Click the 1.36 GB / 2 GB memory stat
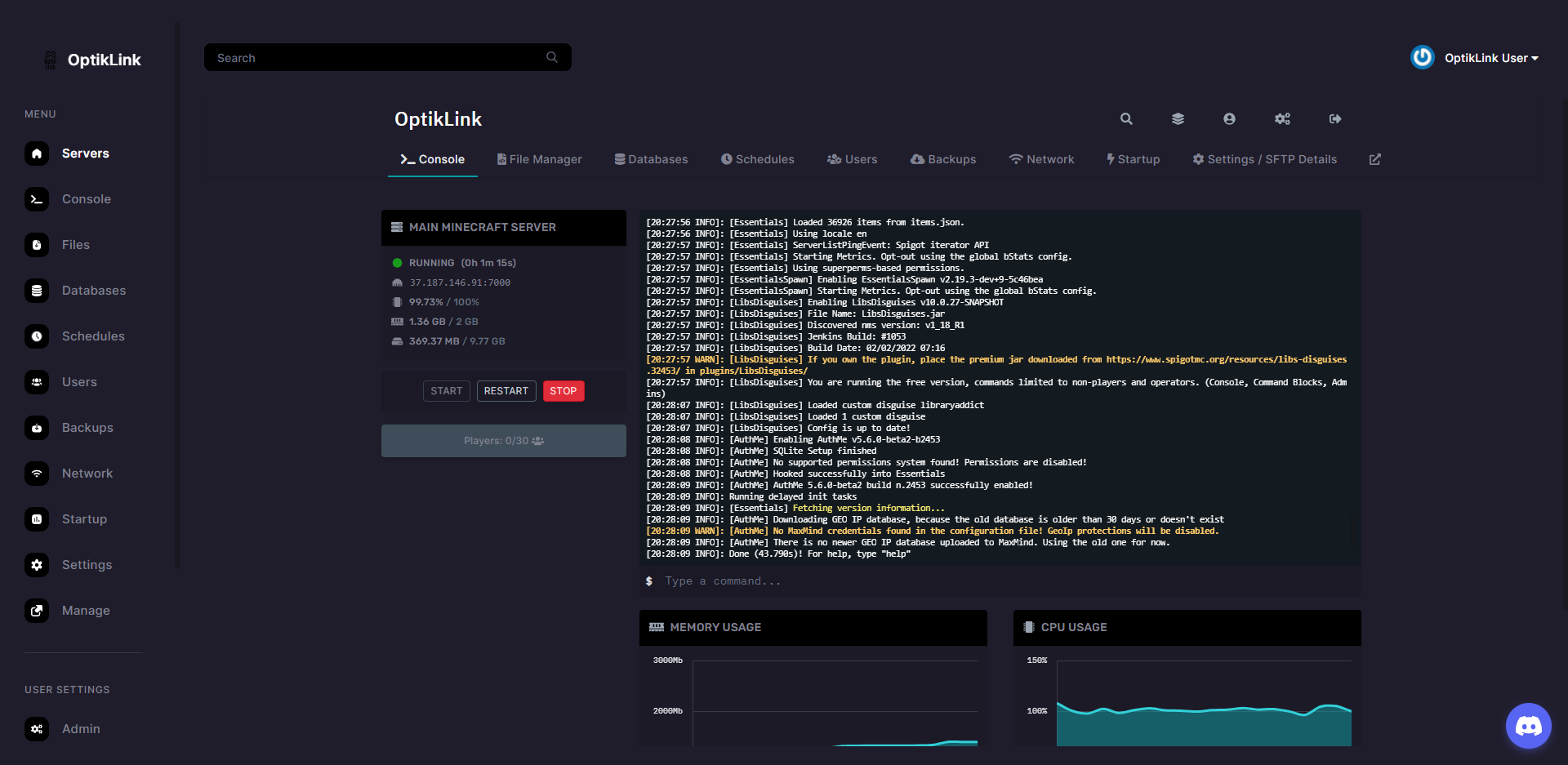The width and height of the screenshot is (1568, 765). pos(443,322)
